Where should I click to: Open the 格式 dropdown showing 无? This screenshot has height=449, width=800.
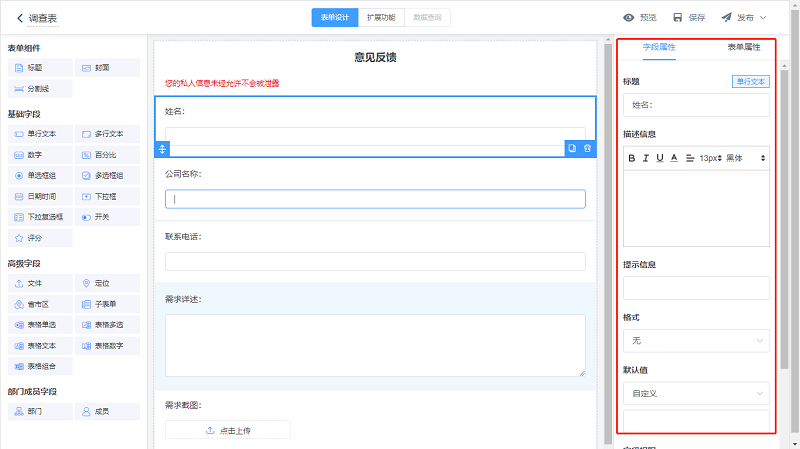coord(696,341)
